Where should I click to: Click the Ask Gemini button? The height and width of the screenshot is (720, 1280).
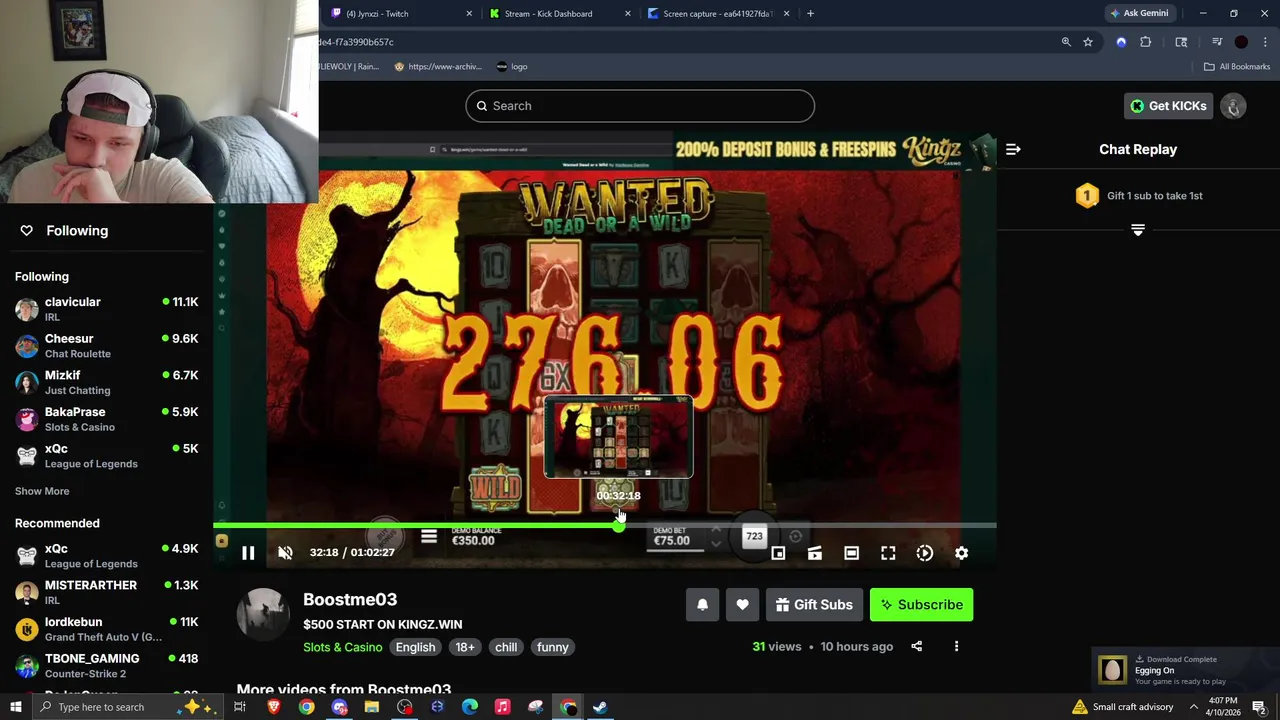[1139, 14]
